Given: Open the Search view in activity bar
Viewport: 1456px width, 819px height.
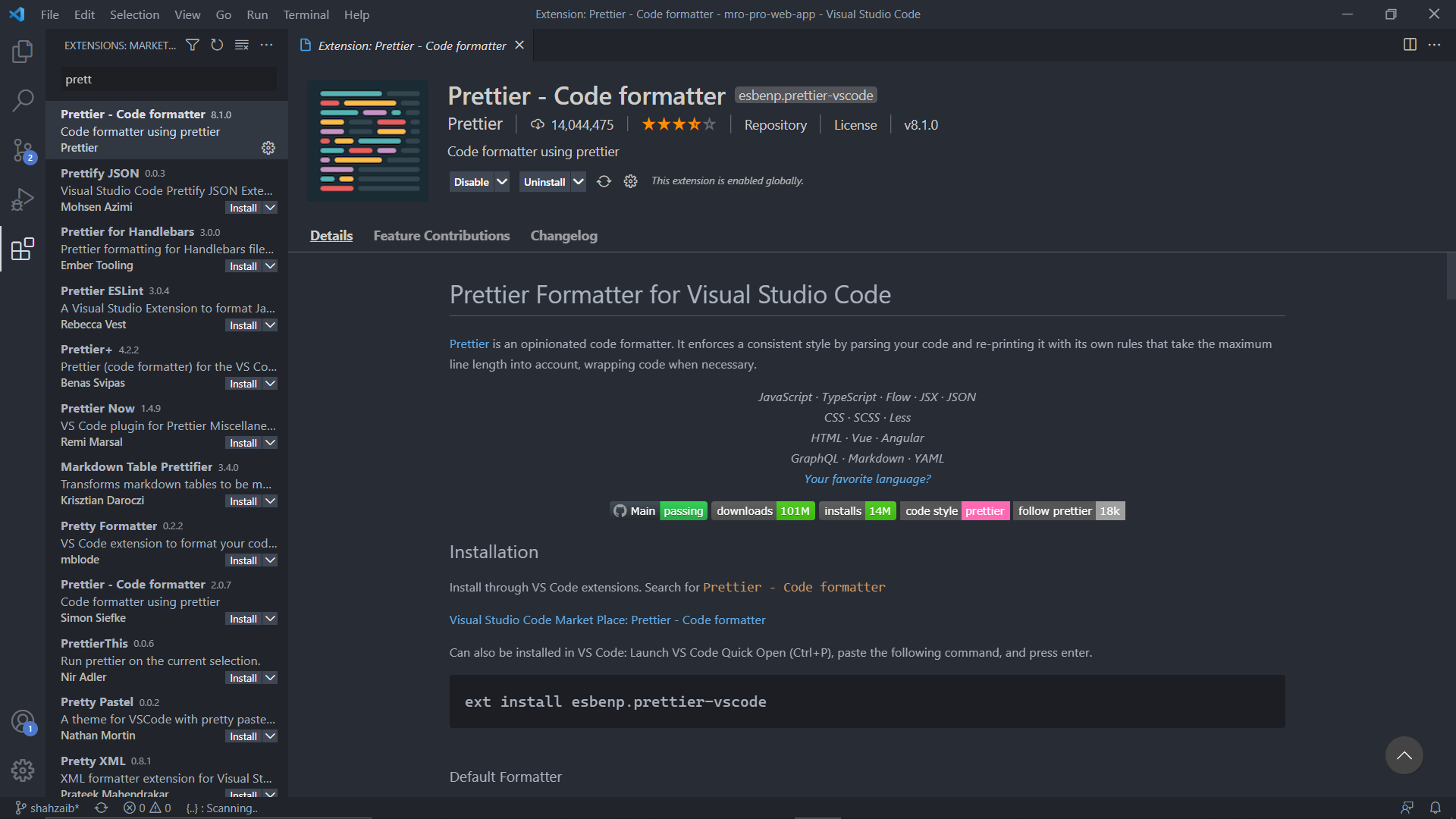Looking at the screenshot, I should tap(23, 100).
